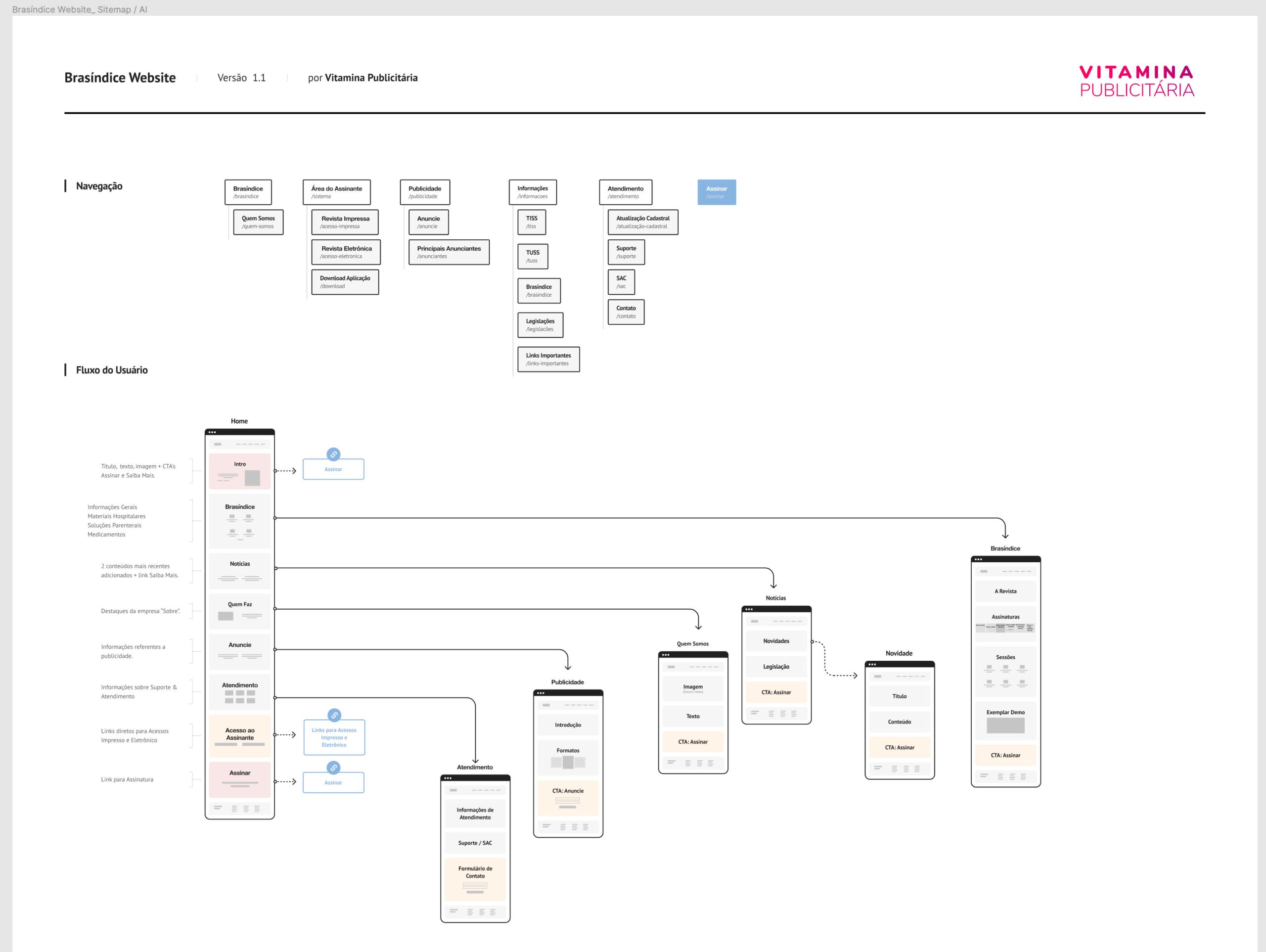Click the Destaques da empresa "Sobre" annotation
This screenshot has width=1266, height=952.
click(x=140, y=611)
